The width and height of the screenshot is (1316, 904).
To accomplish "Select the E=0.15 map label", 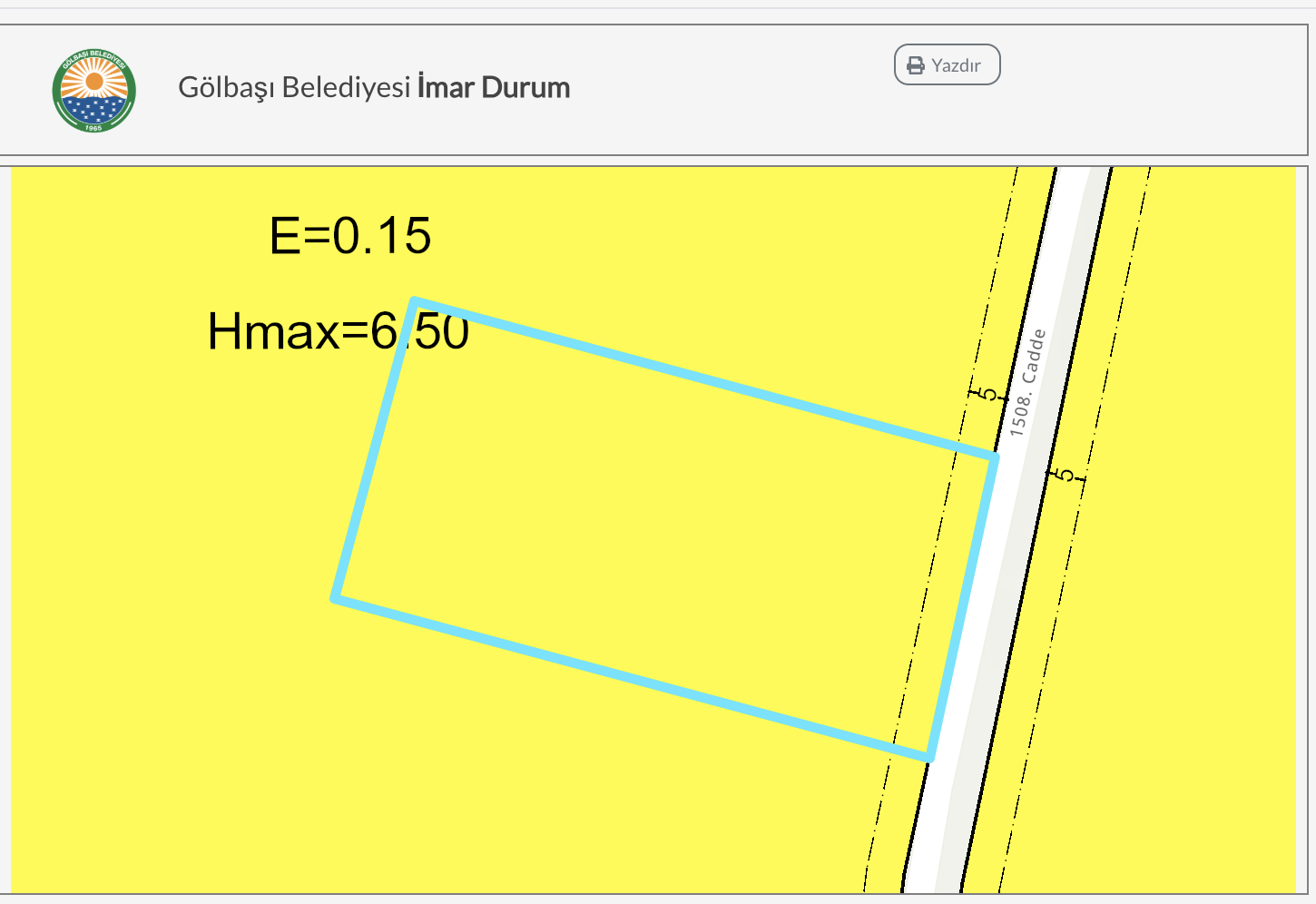I will point(350,236).
